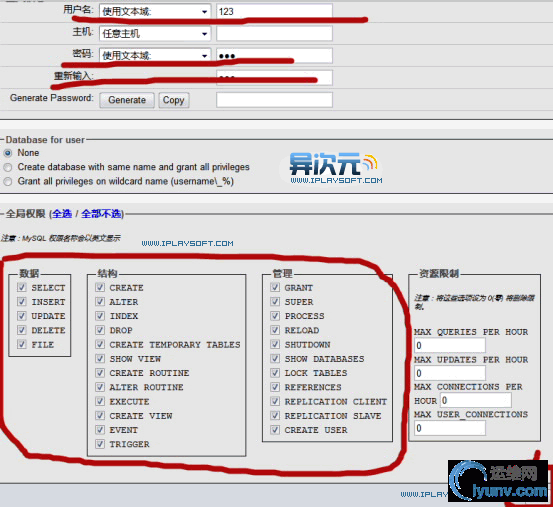
Task: Toggle the RELOAD privilege checkbox
Action: [x=275, y=330]
